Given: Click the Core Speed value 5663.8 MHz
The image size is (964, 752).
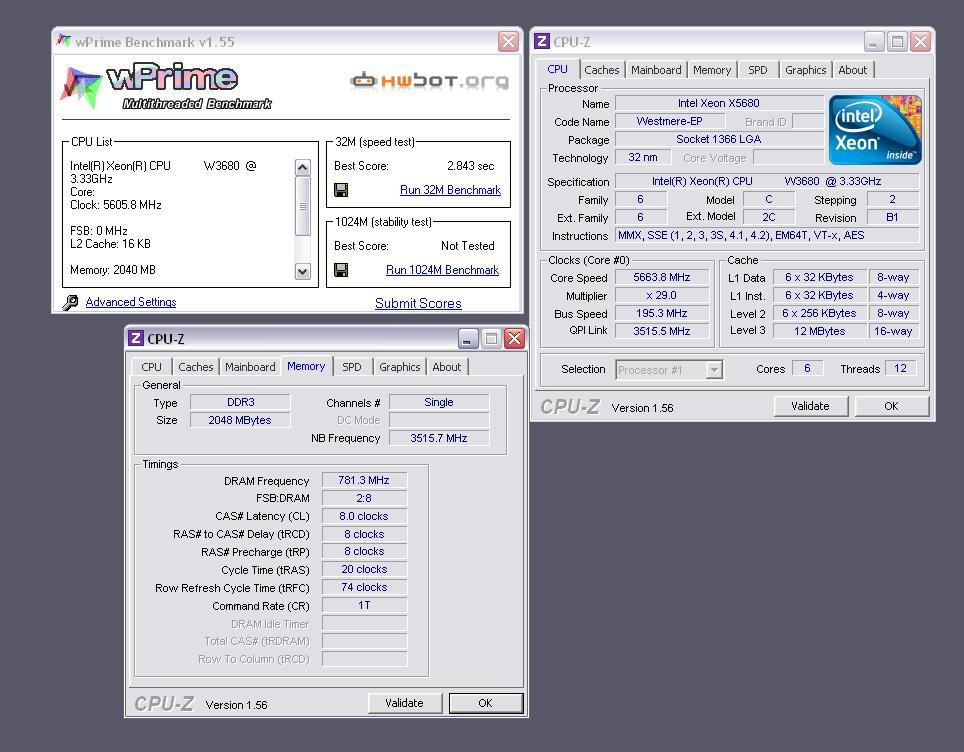Looking at the screenshot, I should point(662,277).
